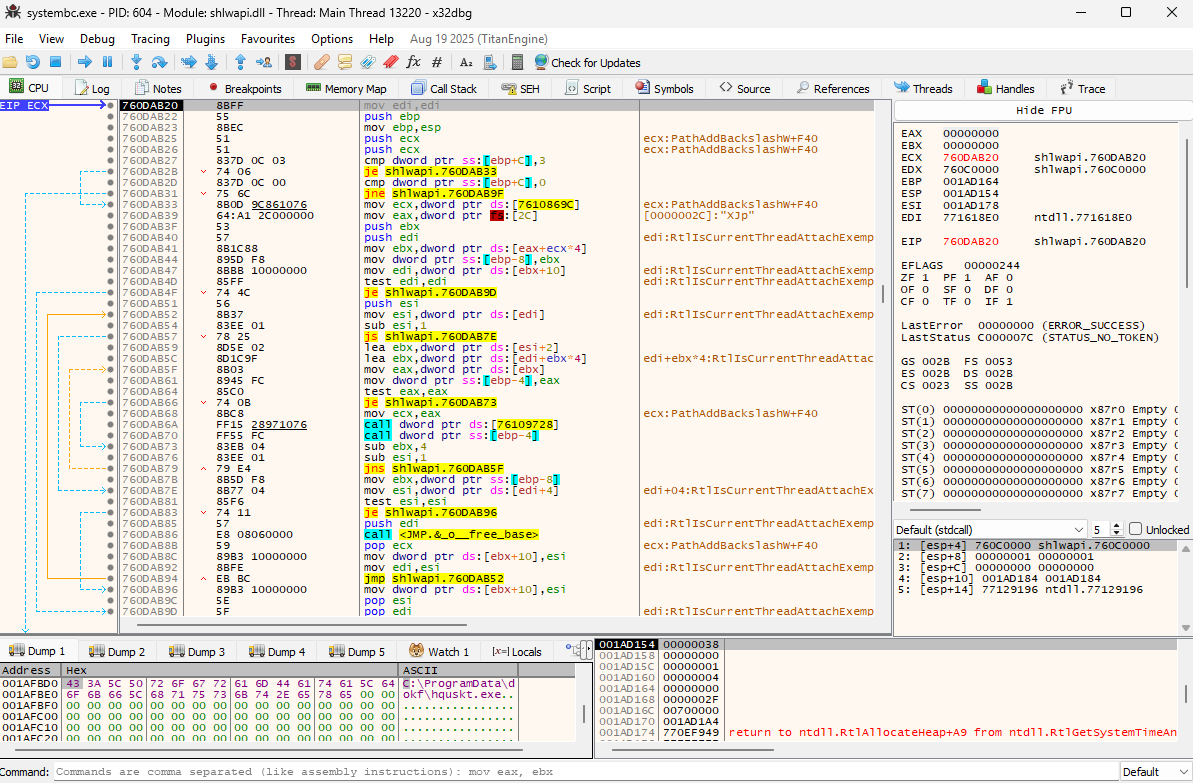
Task: Open the Options menu
Action: [x=332, y=39]
